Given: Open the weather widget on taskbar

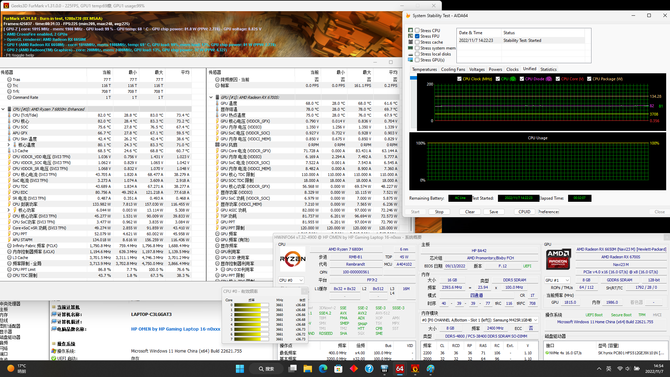Looking at the screenshot, I should [16, 368].
